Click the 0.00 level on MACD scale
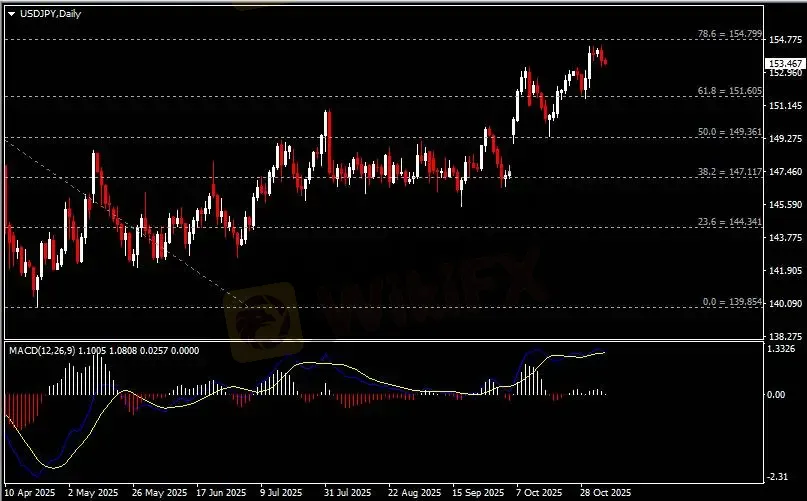 click(x=778, y=395)
